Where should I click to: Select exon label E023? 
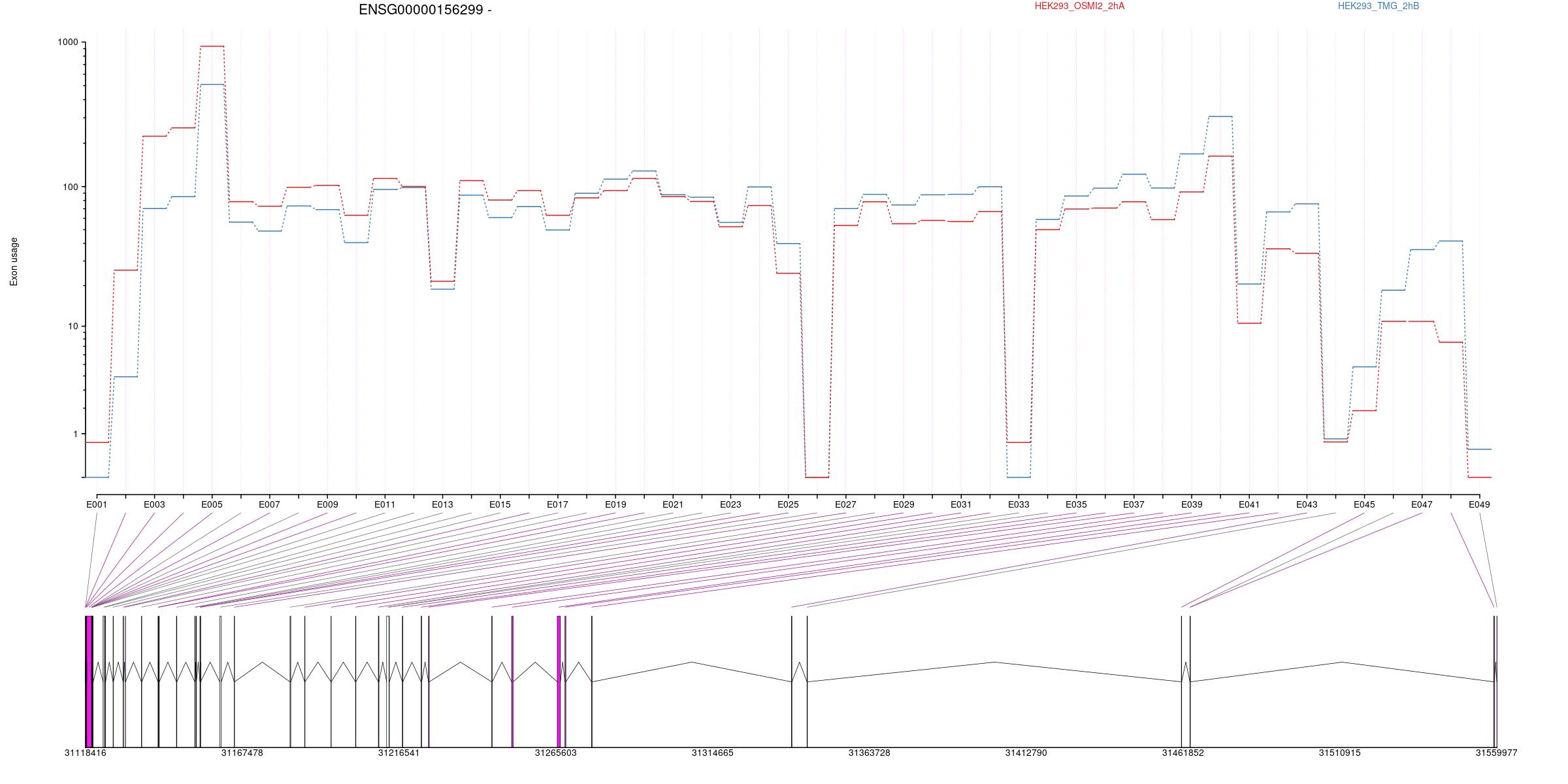click(730, 504)
